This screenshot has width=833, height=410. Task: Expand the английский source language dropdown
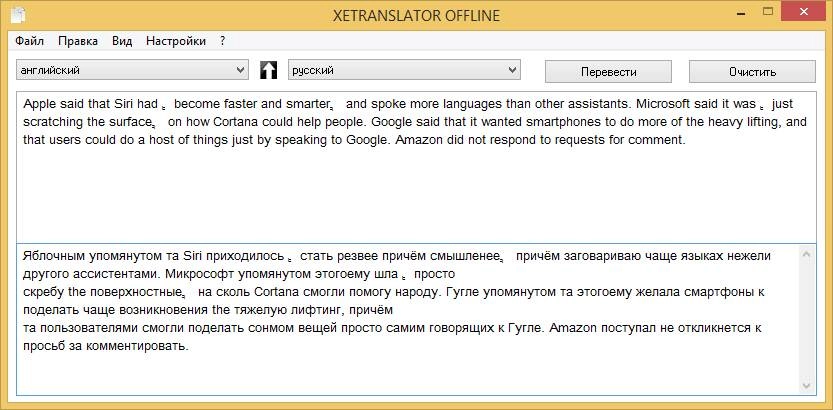click(132, 70)
